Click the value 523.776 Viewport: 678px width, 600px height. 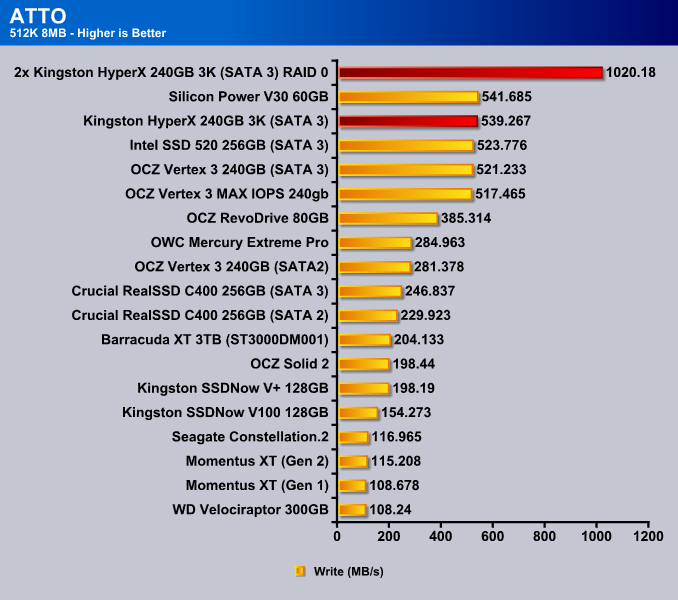tap(502, 145)
